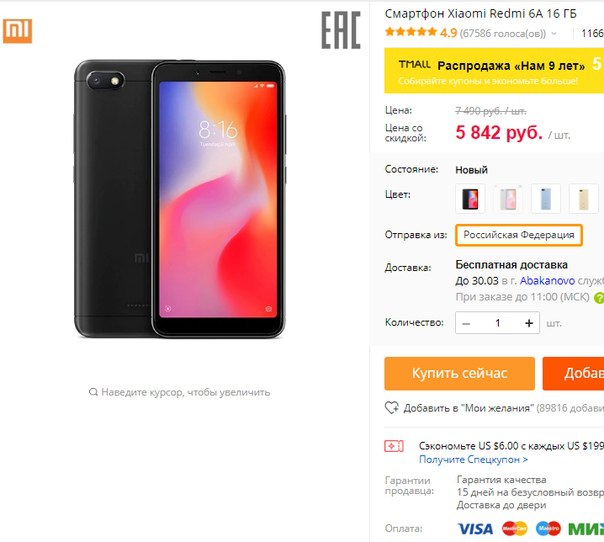This screenshot has height=542, width=604.
Task: Open the Получите Спецкупон link
Action: pos(473,460)
